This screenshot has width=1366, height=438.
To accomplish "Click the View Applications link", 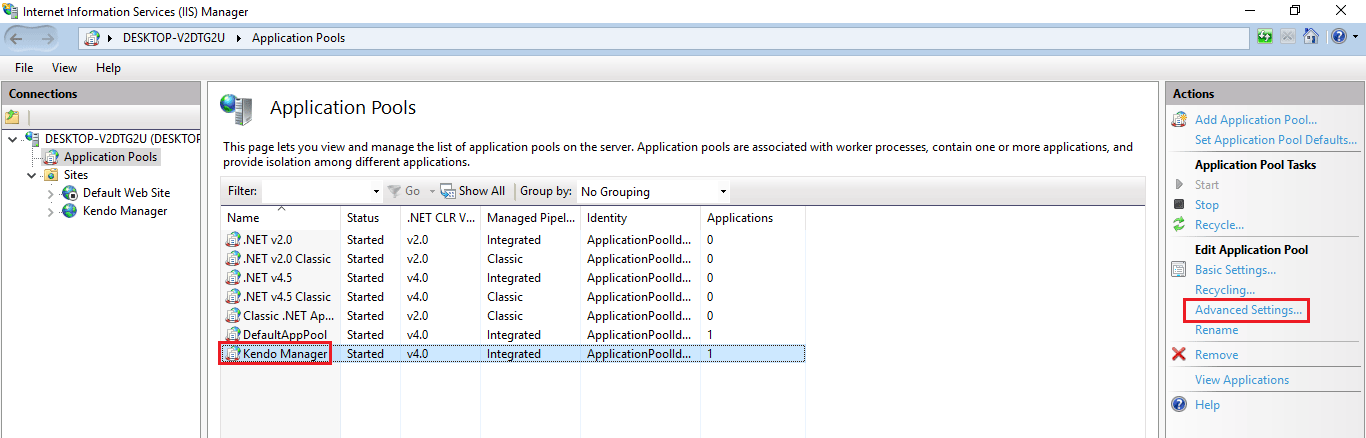I will pyautogui.click(x=1241, y=380).
